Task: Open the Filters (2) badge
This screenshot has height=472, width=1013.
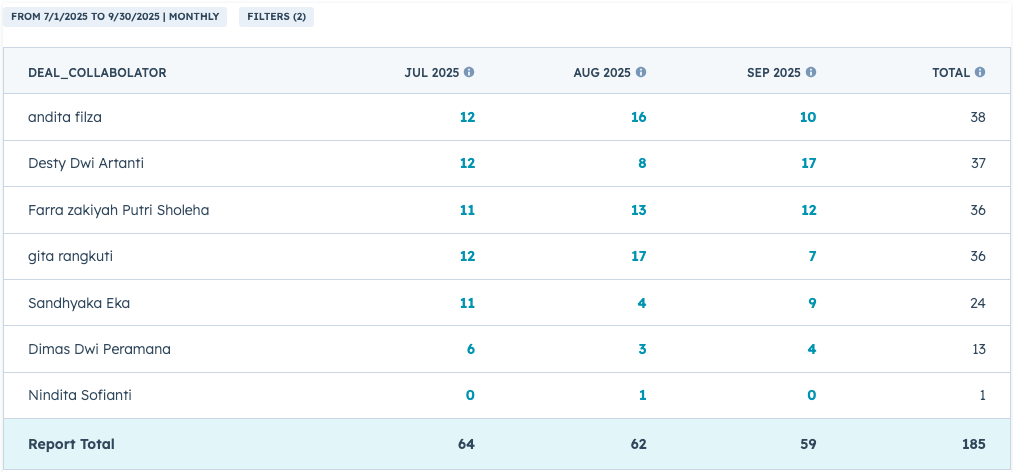Action: point(276,17)
